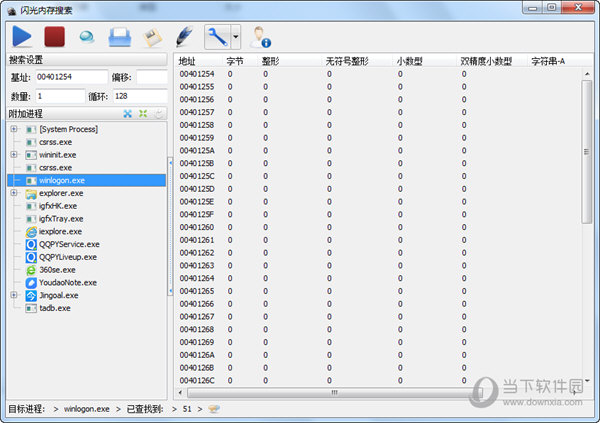Sort by the 无符号整形 column header
Screen dimensions: 600x423
[357, 61]
